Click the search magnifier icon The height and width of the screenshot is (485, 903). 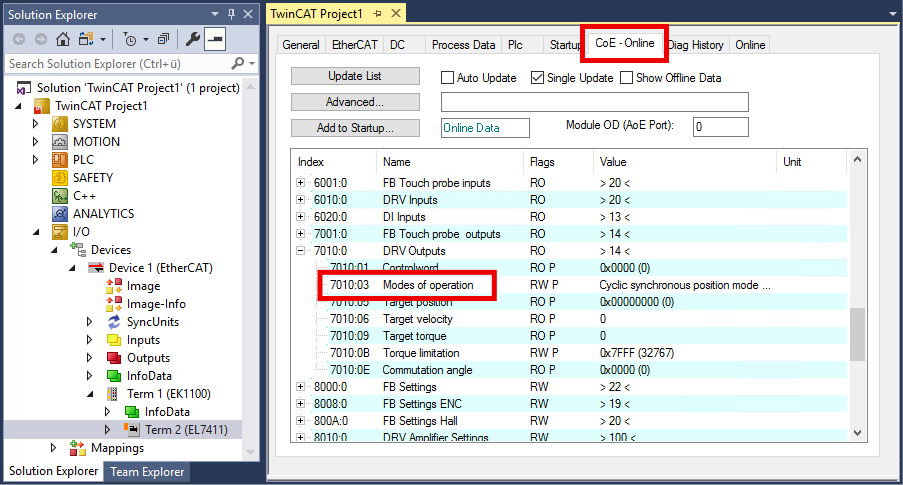tap(238, 63)
